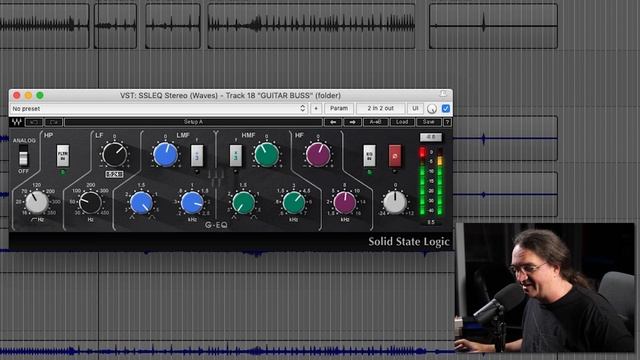
Task: Click the undo button in the Waves toolbar
Action: [x=34, y=122]
